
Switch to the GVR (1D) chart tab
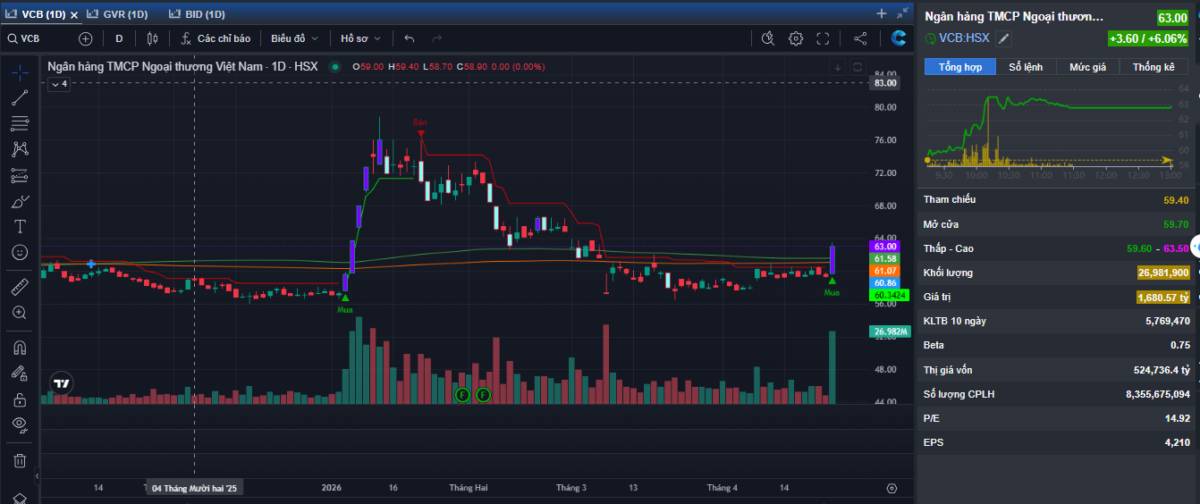pyautogui.click(x=119, y=14)
